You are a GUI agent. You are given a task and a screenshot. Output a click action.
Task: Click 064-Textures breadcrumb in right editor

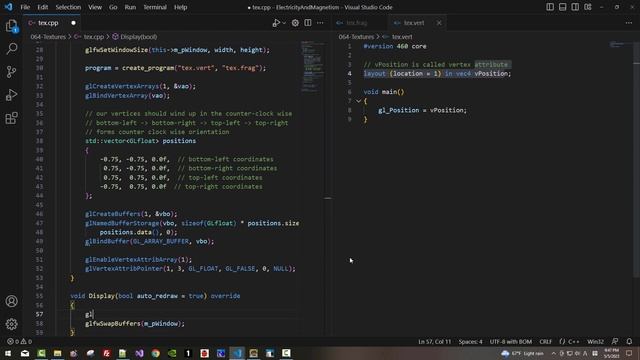356,37
